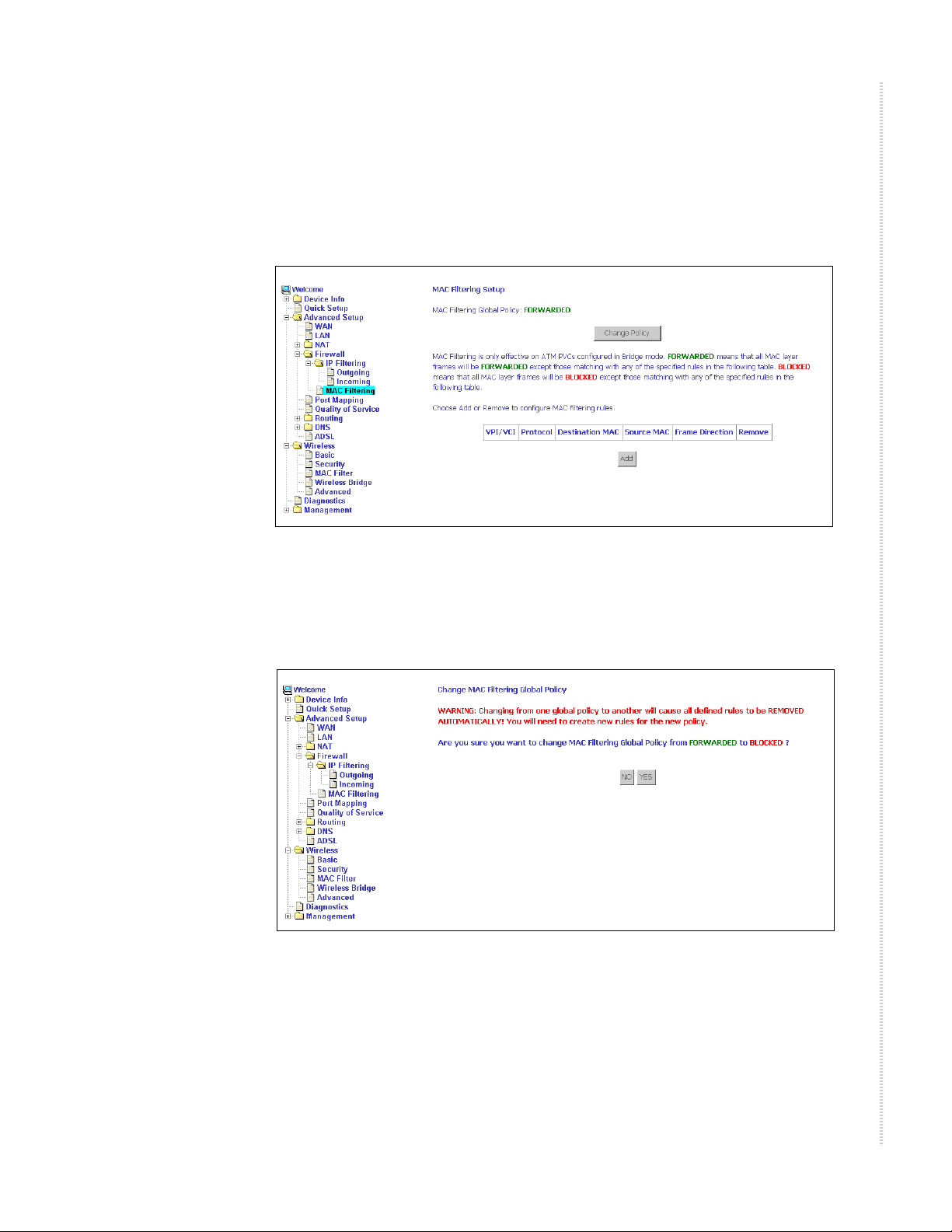Click DNS folder icon on Change Global Policy screen
Screen dimensions: 952x1232
coord(310,831)
